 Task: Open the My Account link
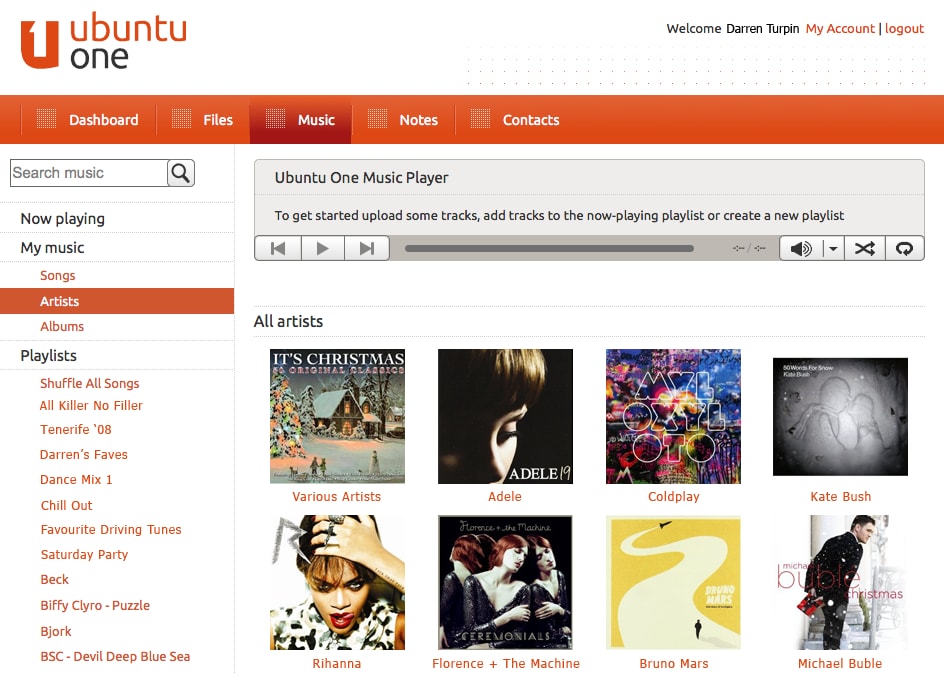tap(840, 28)
